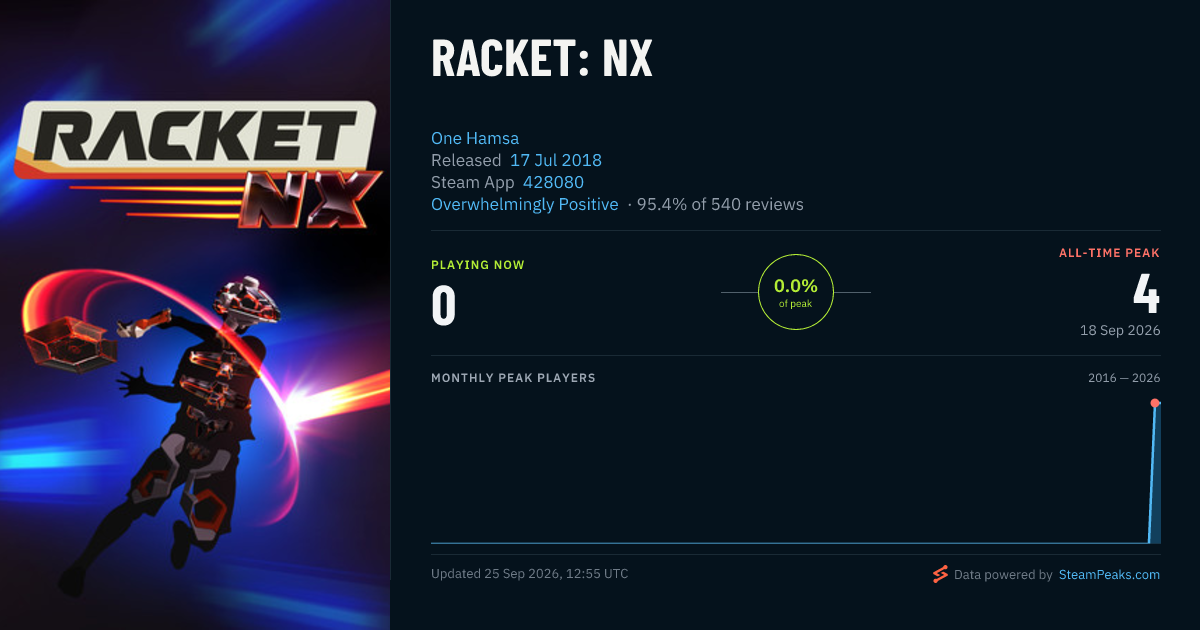Viewport: 1200px width, 630px height.
Task: Open the SteamPeaks.com link
Action: tap(1109, 575)
